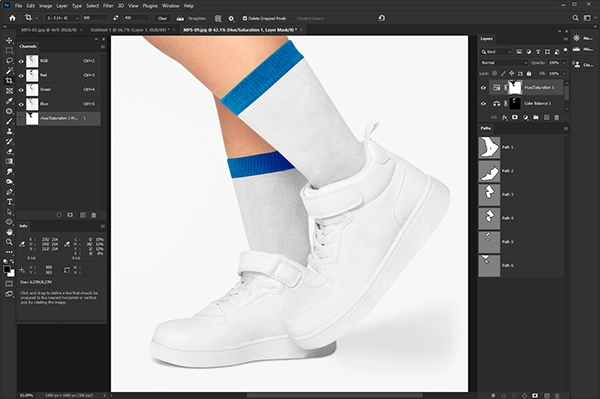Toggle visibility of the RGB channel
Viewport: 600px width, 399px height.
tap(21, 61)
